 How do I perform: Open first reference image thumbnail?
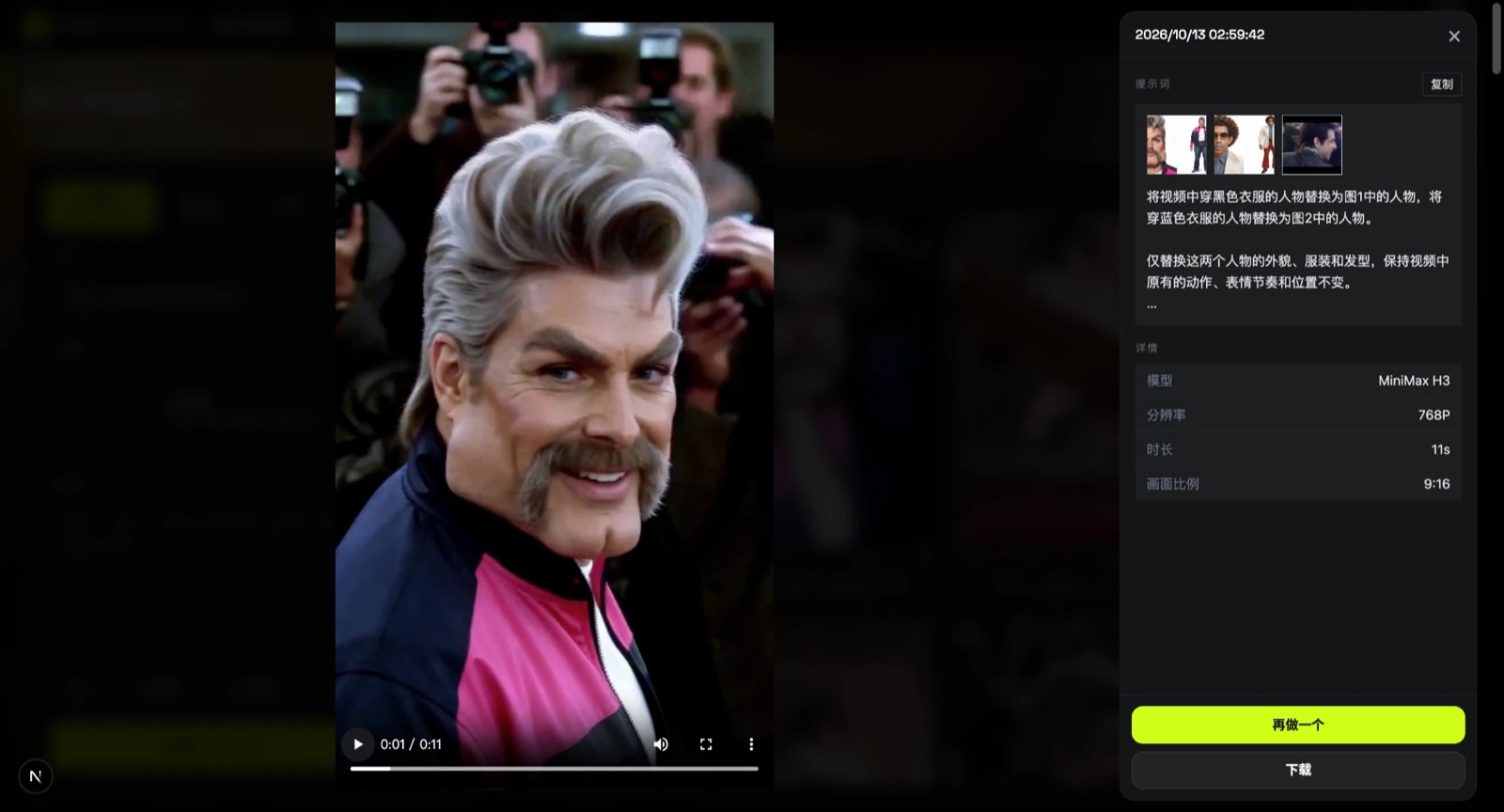click(1177, 145)
